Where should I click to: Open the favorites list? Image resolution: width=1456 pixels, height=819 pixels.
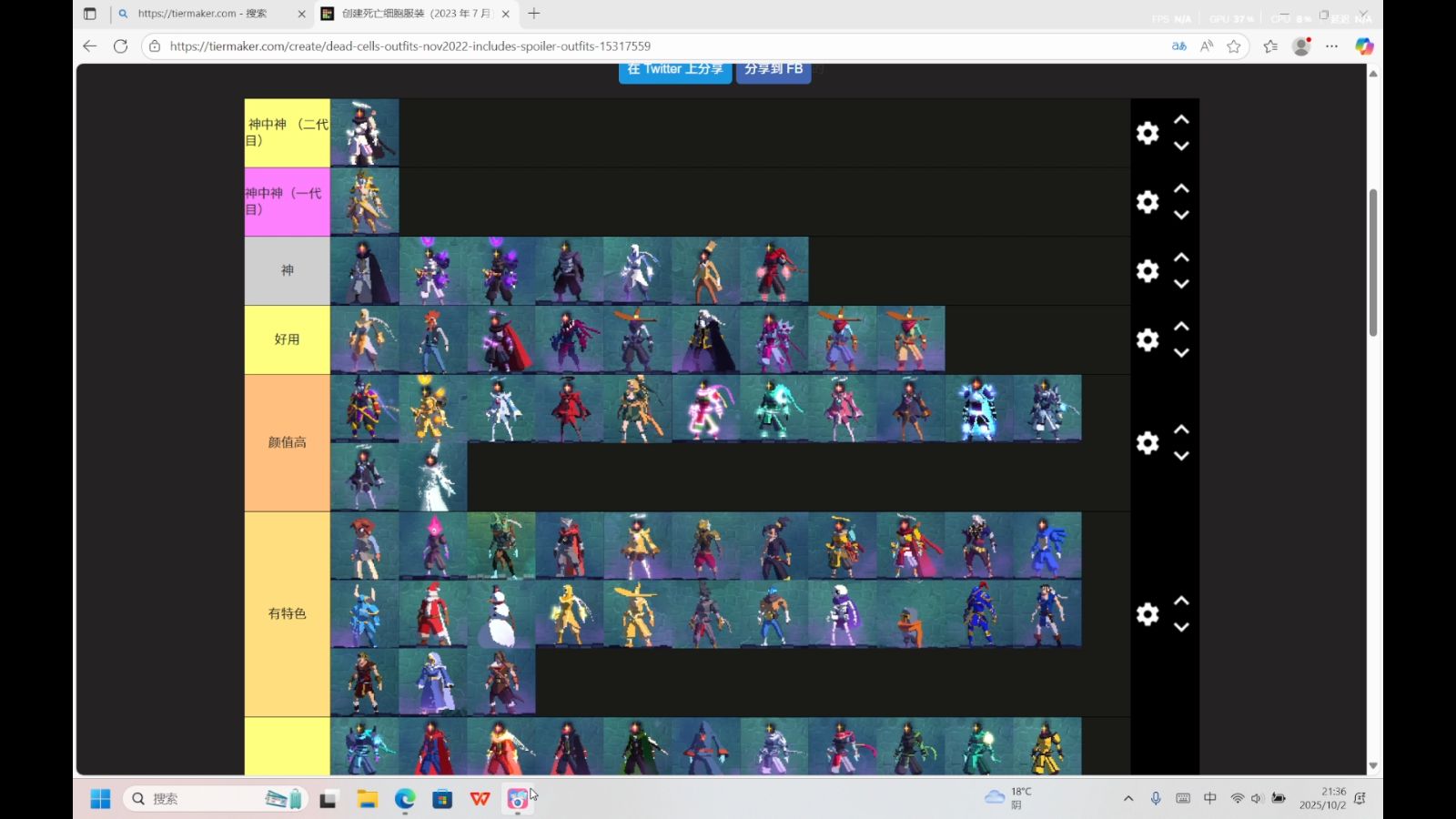[x=1271, y=46]
